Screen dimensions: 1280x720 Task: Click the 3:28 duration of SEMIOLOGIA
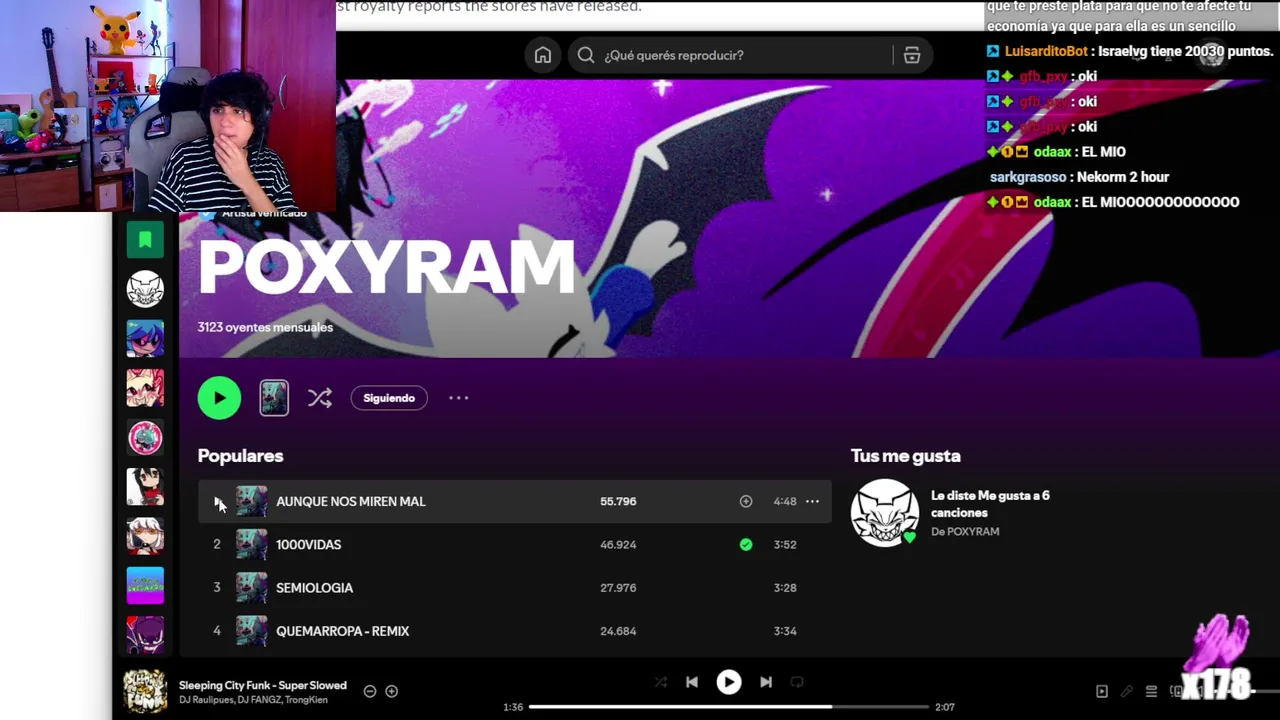pyautogui.click(x=785, y=588)
